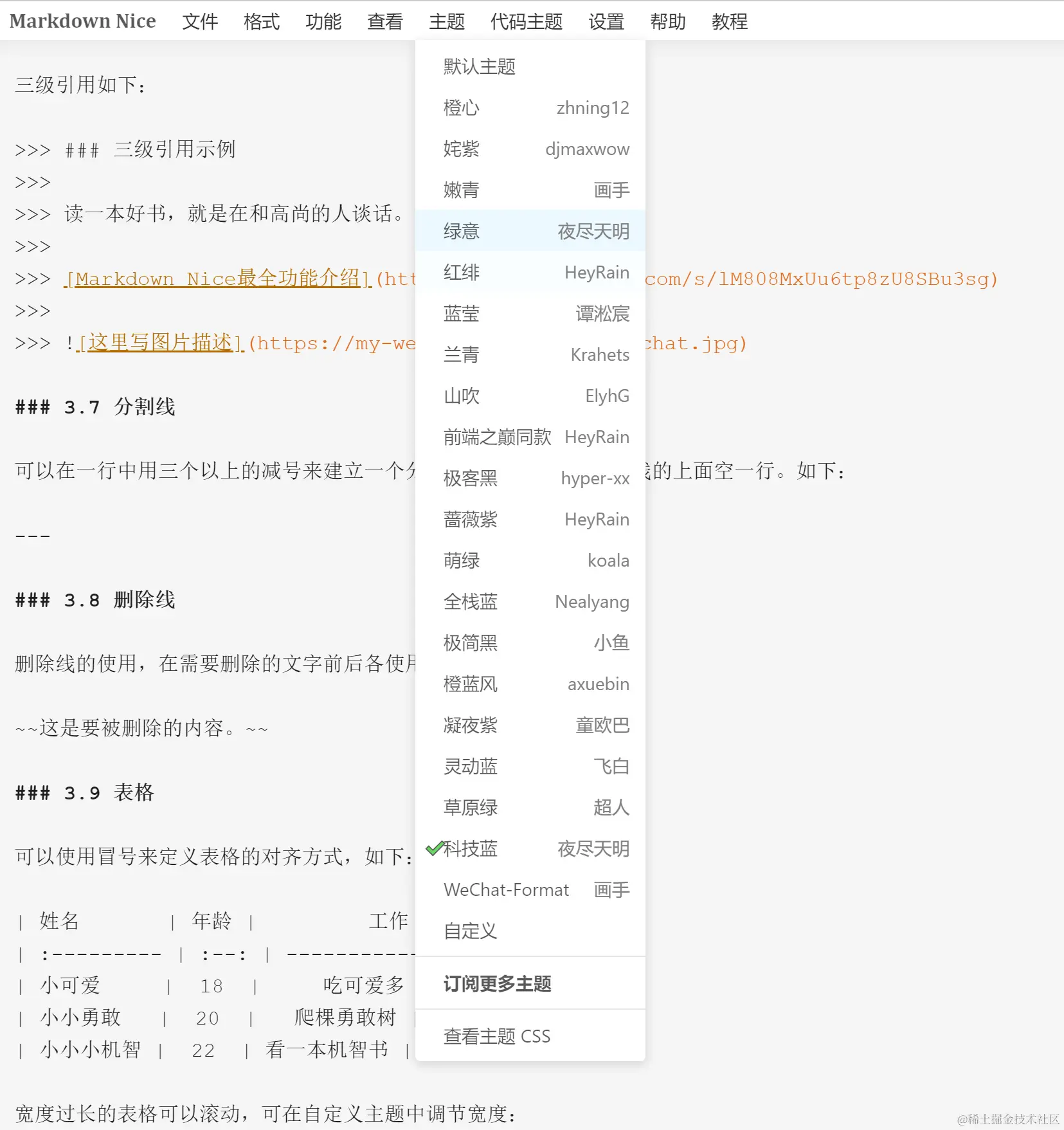
Task: Open the 设置 menu
Action: click(x=606, y=21)
